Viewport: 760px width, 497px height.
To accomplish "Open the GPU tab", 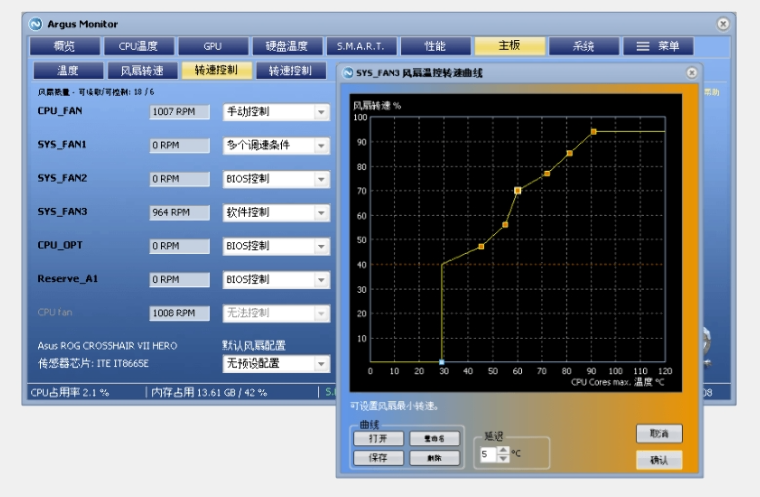I will (x=213, y=46).
